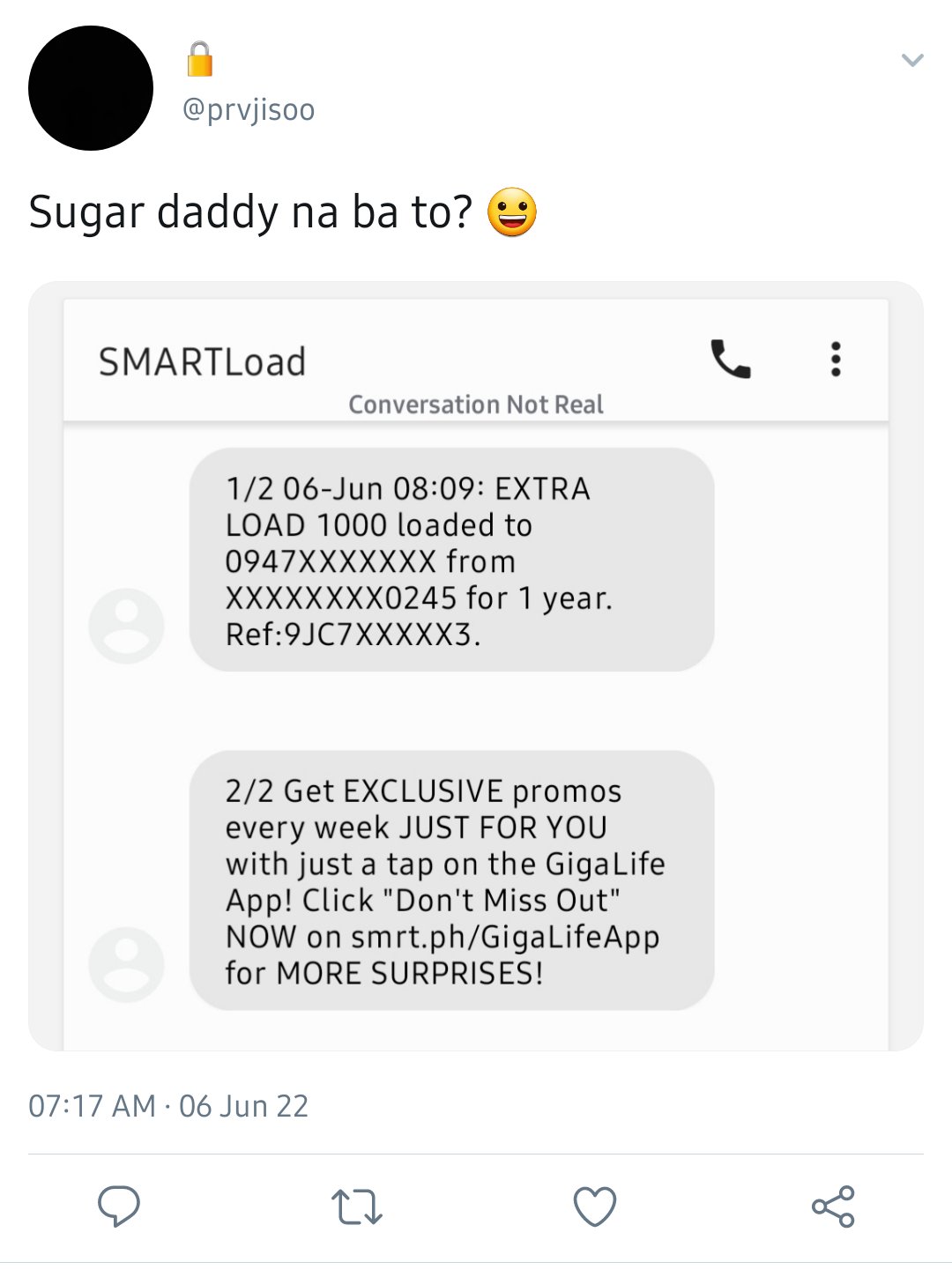Open the smrt.ph/GigaLifeApp link in the message
The height and width of the screenshot is (1277, 952).
click(x=505, y=937)
